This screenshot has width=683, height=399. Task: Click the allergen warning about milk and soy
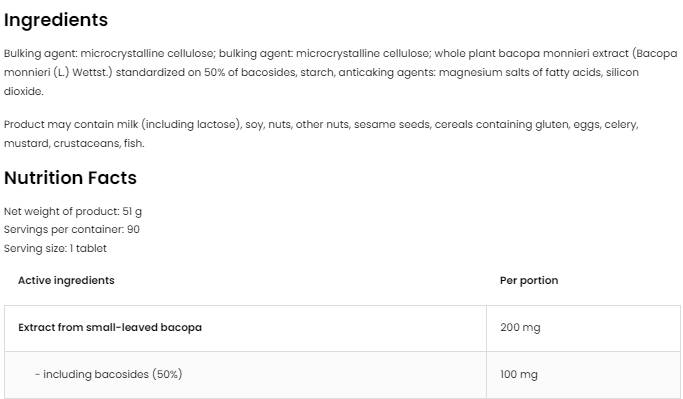tap(321, 134)
